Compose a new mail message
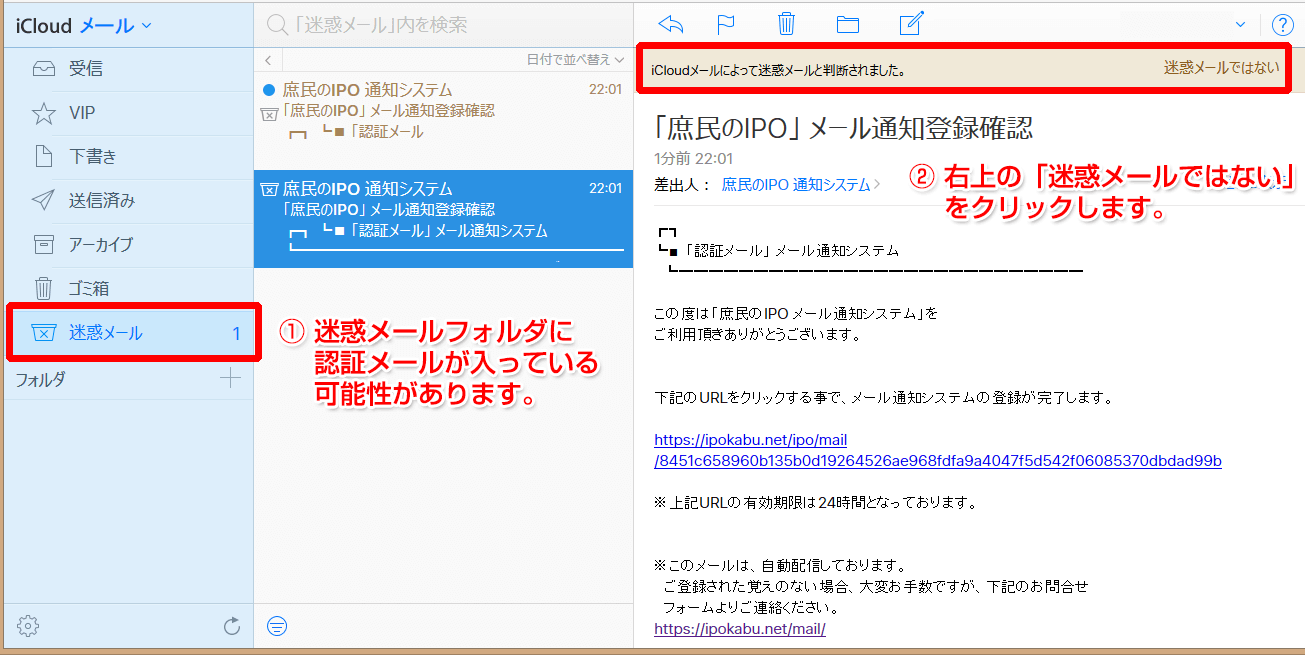Screen dimensions: 1305x655 click(x=910, y=24)
